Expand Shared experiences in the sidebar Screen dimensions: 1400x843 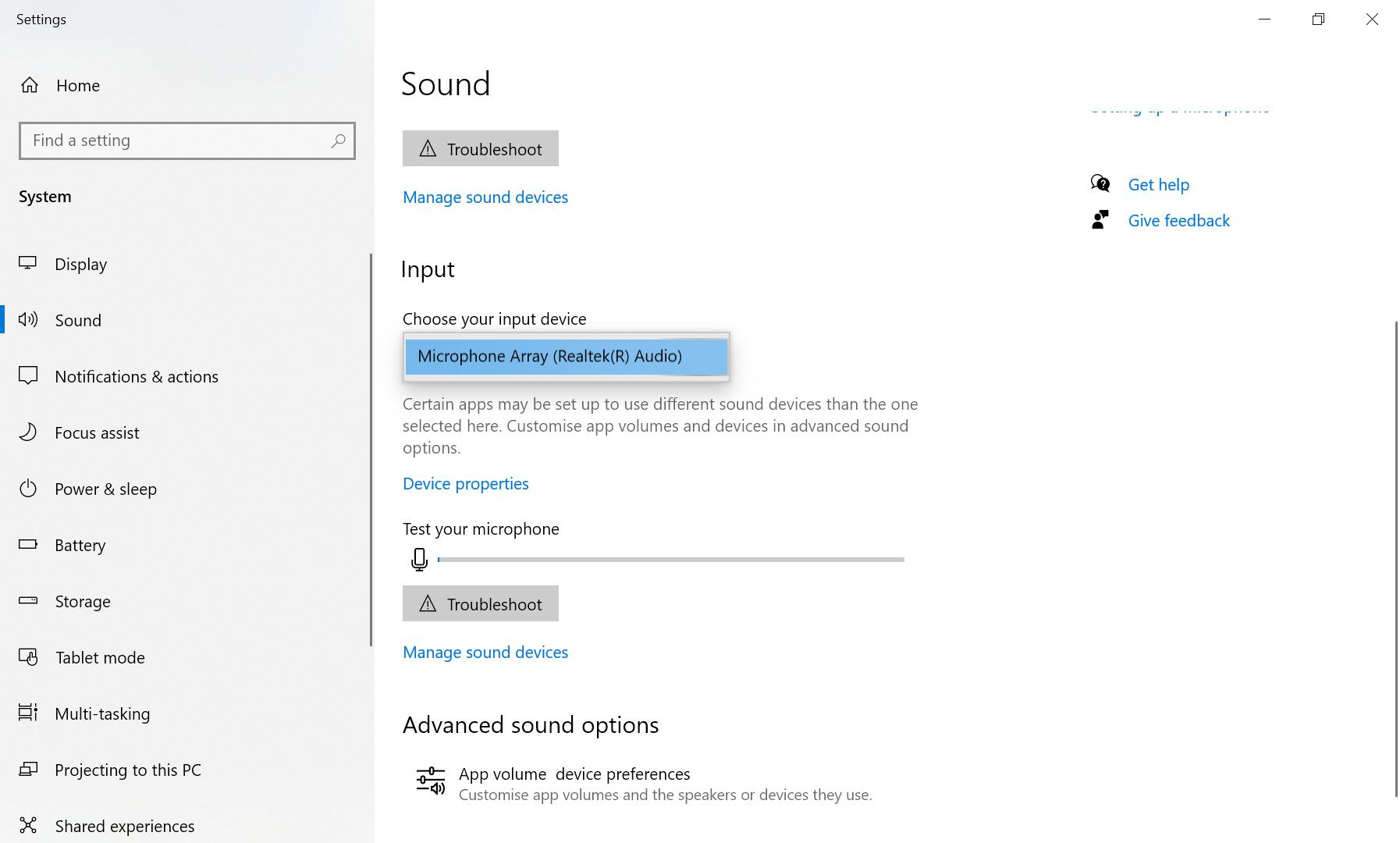[124, 826]
